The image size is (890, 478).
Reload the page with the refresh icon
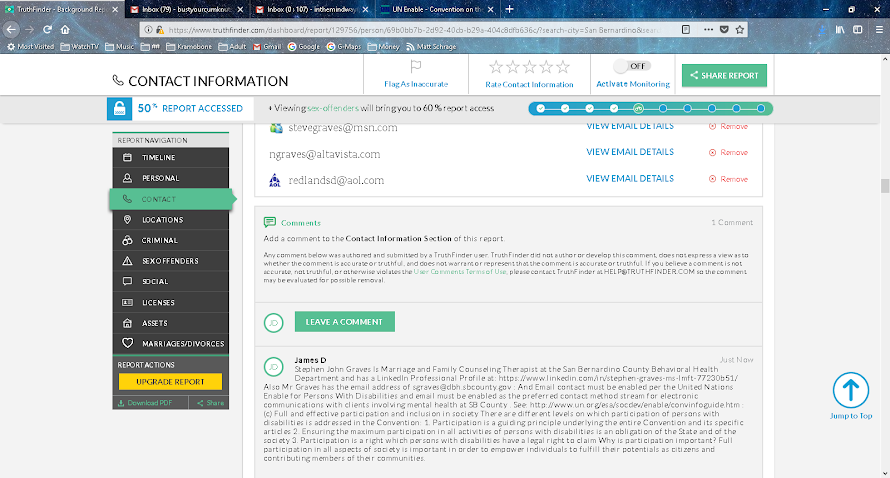click(48, 30)
